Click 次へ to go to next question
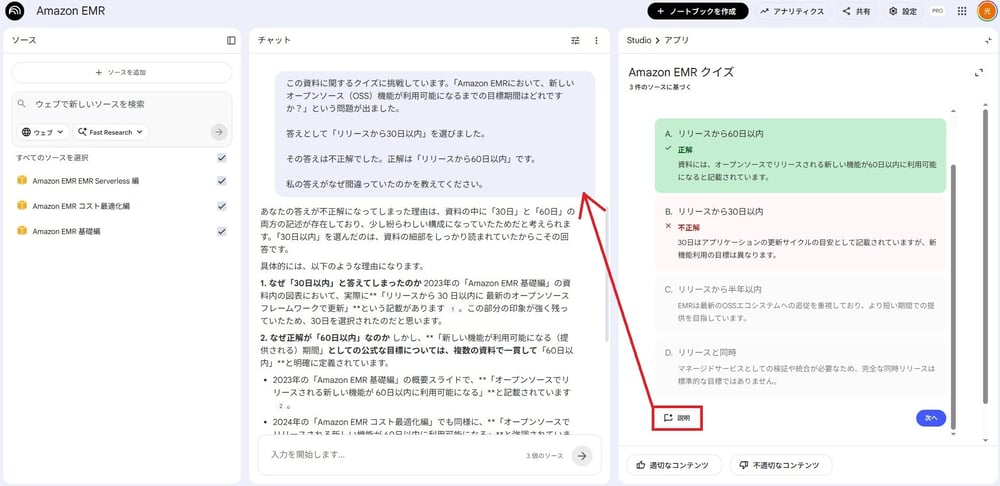Image resolution: width=1000 pixels, height=486 pixels. (x=930, y=418)
